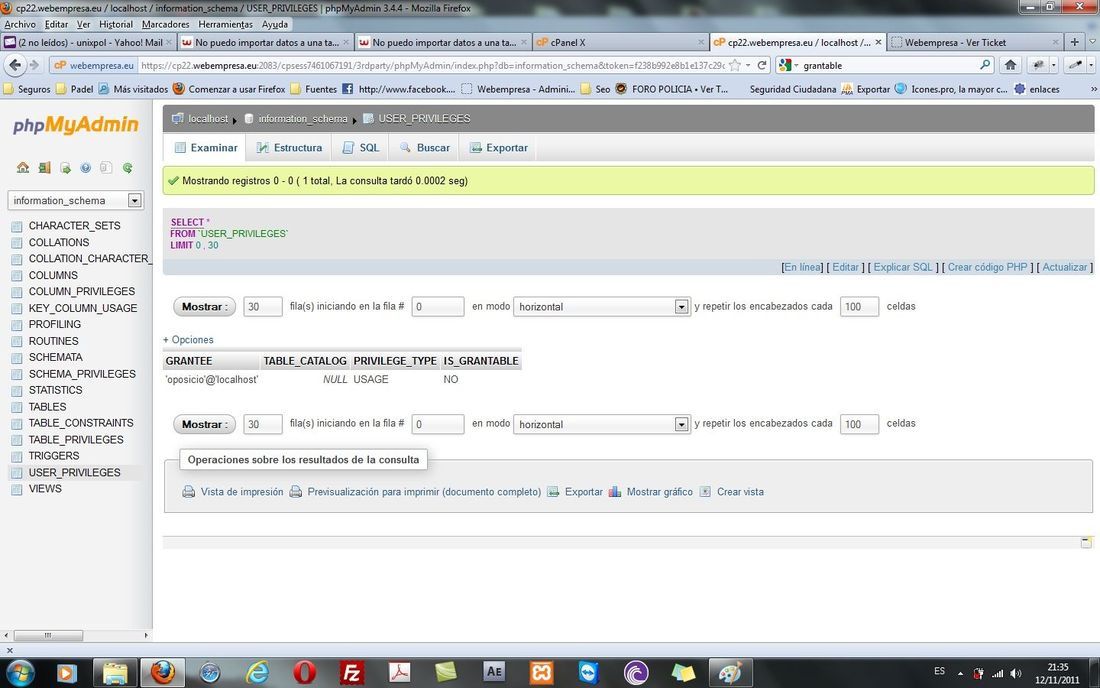
Task: Open a new tab with the plus button
Action: tap(1074, 42)
